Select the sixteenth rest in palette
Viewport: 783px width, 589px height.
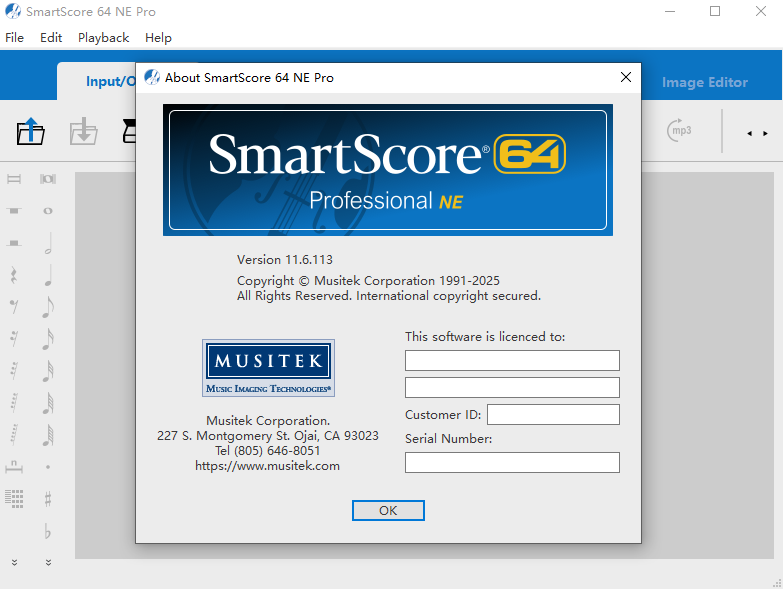tap(14, 338)
